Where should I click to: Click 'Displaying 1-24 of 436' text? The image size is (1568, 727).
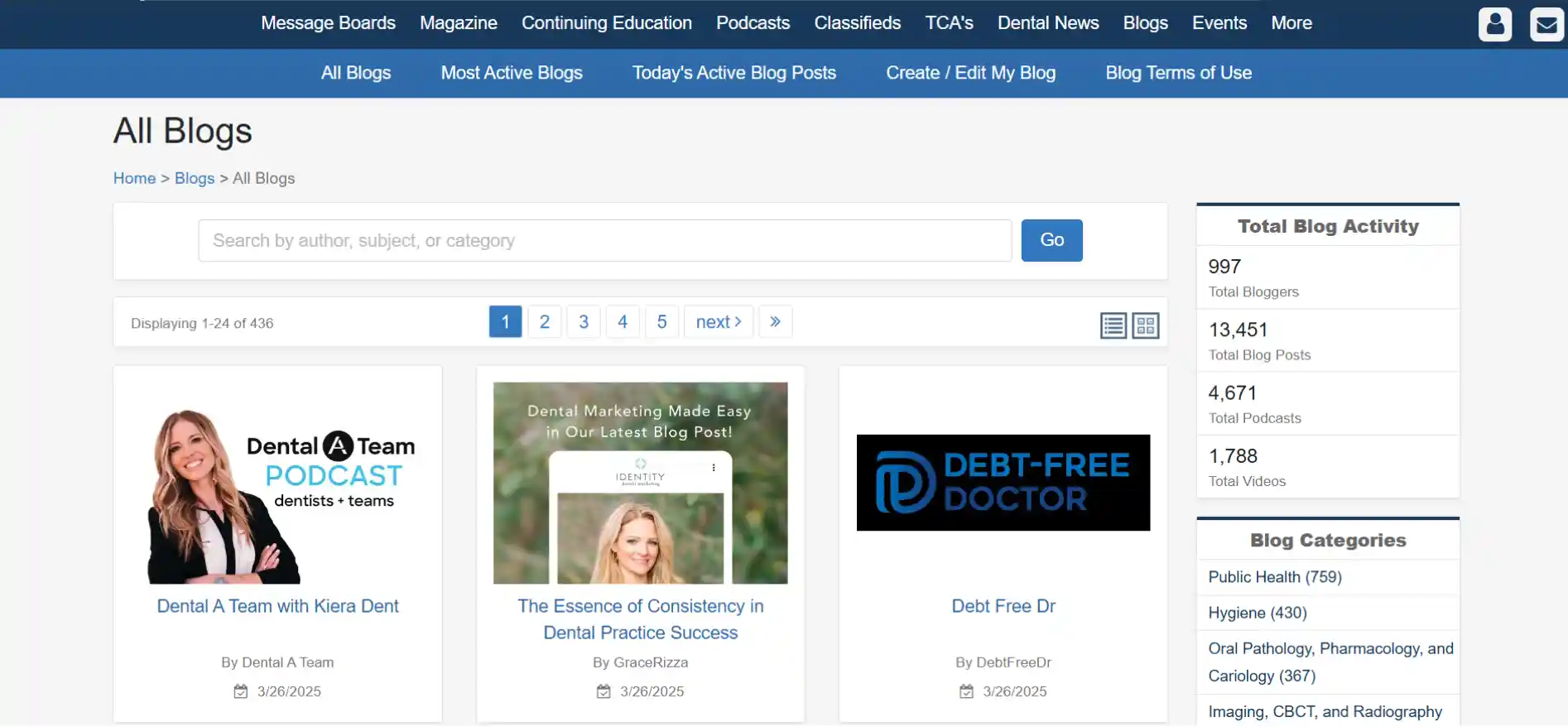[202, 324]
